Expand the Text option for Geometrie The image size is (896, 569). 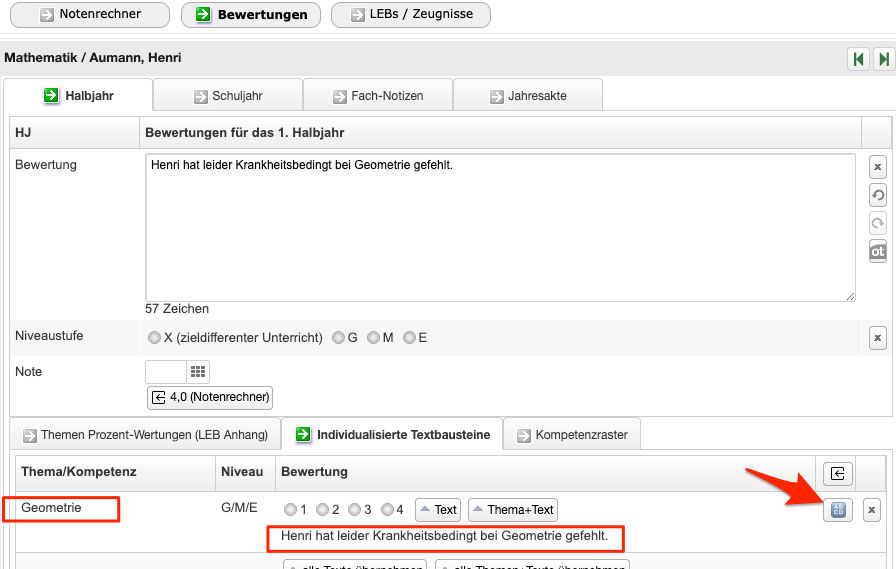[437, 510]
